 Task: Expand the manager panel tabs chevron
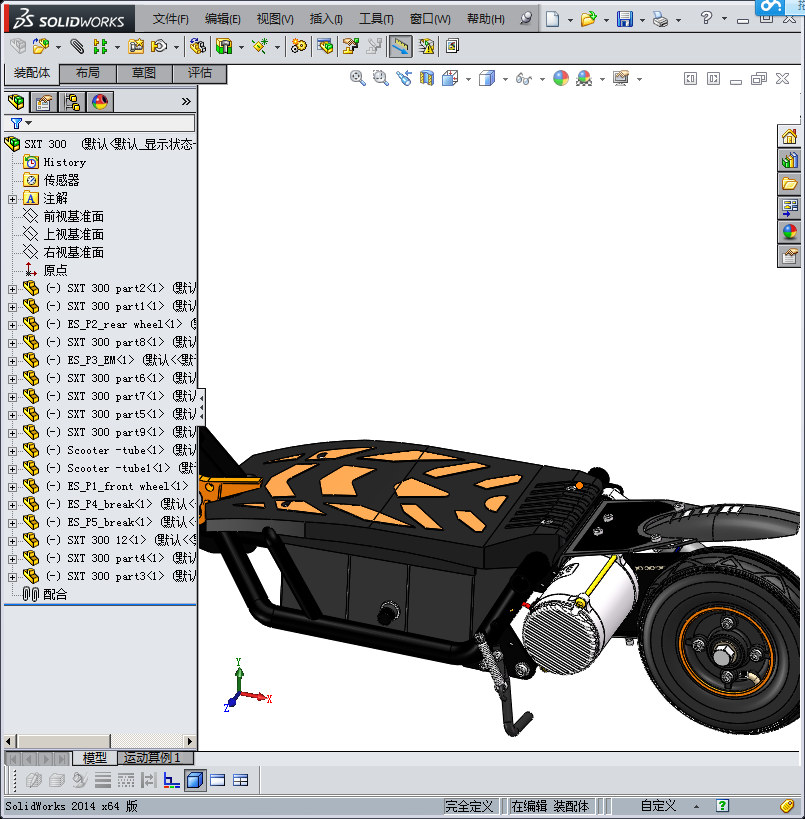(x=186, y=101)
